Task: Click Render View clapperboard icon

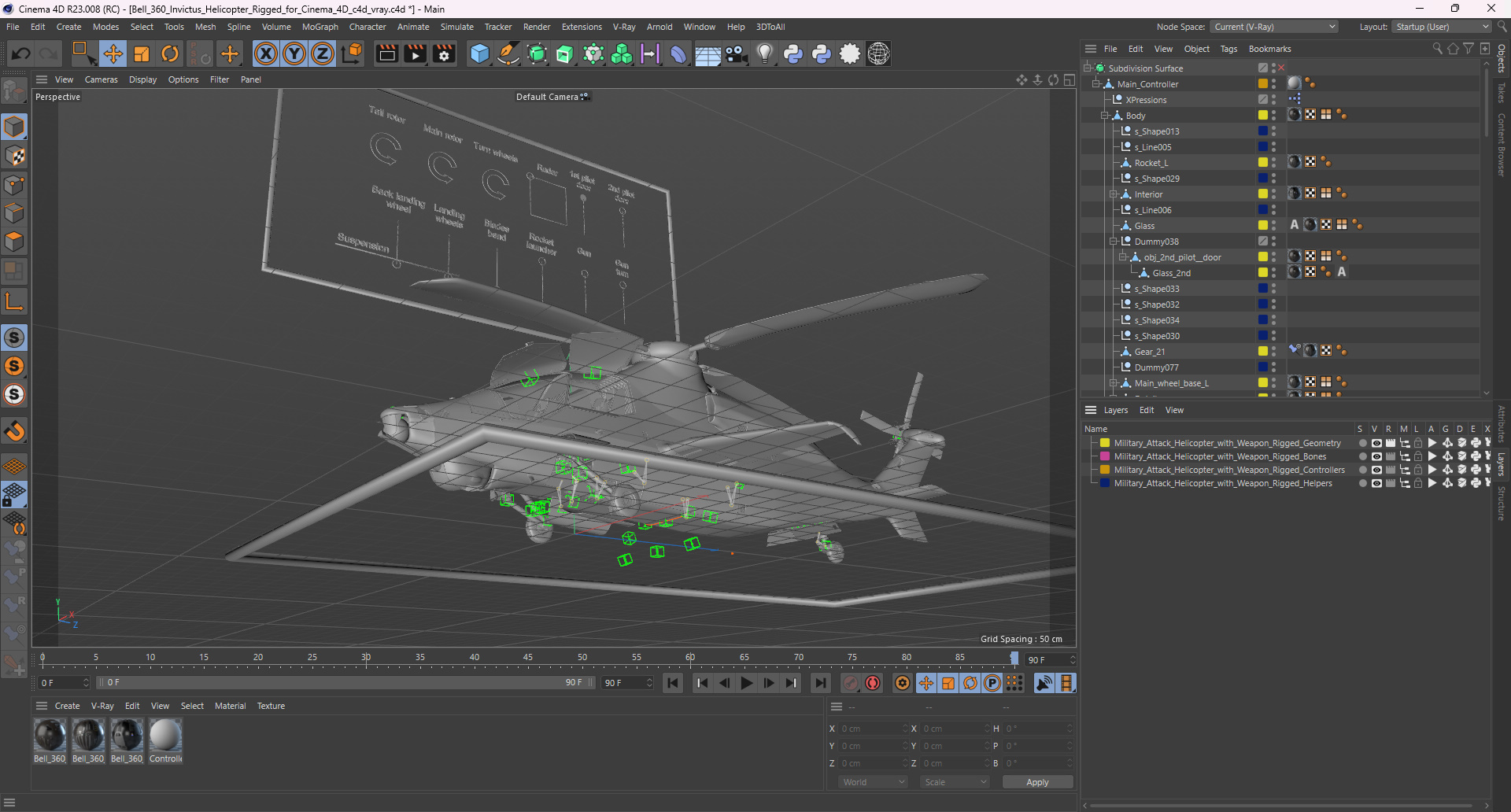Action: (x=386, y=54)
